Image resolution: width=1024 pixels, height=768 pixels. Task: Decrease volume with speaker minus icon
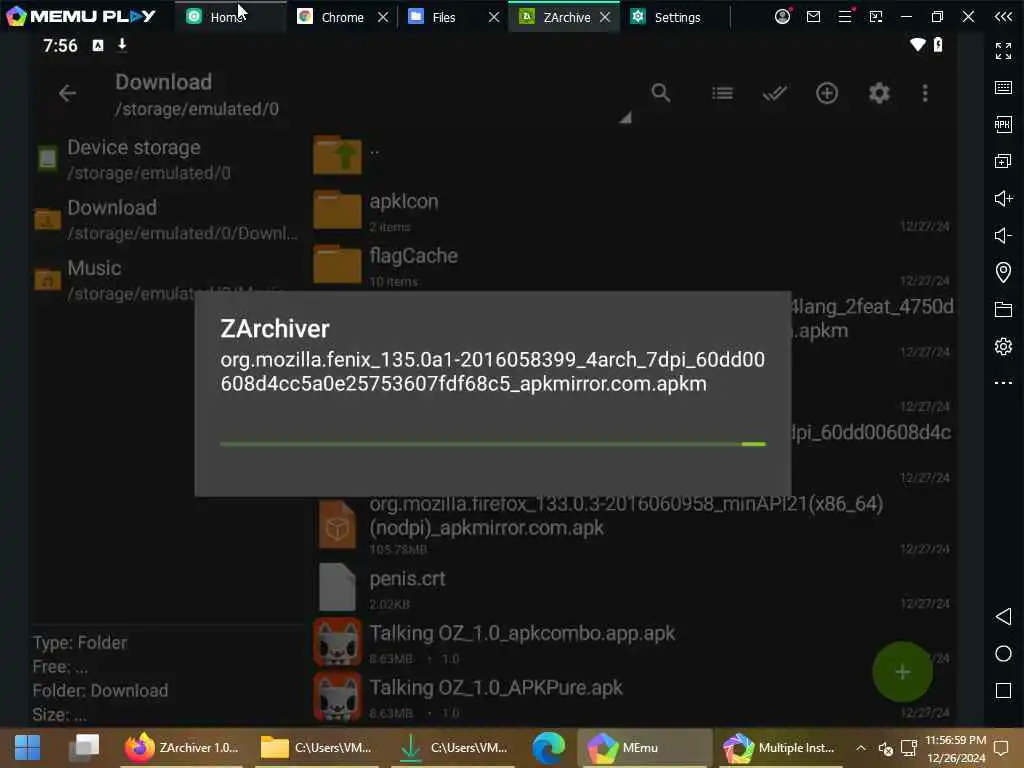[x=1003, y=235]
